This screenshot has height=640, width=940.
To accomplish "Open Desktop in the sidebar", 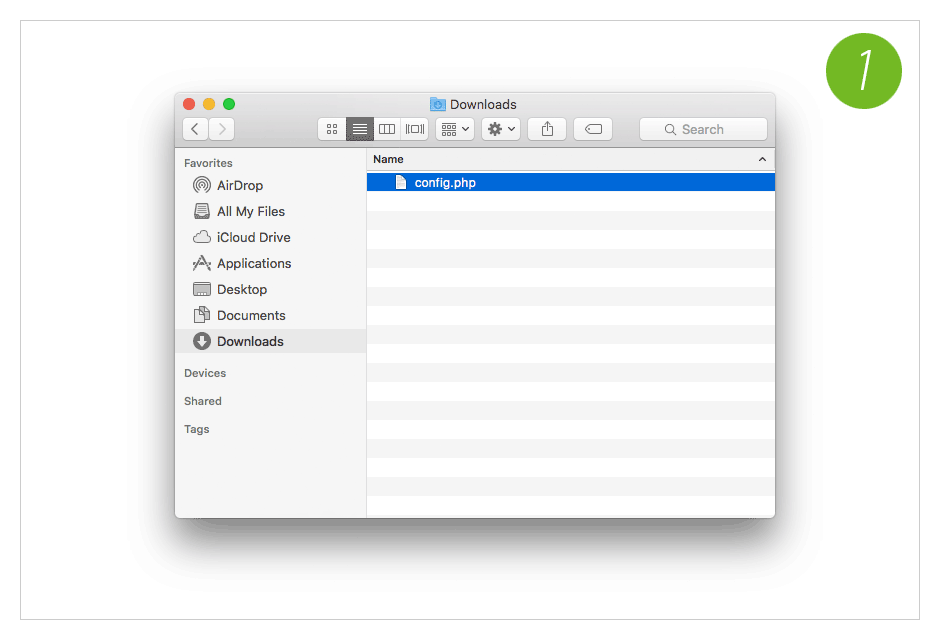I will tap(271, 289).
